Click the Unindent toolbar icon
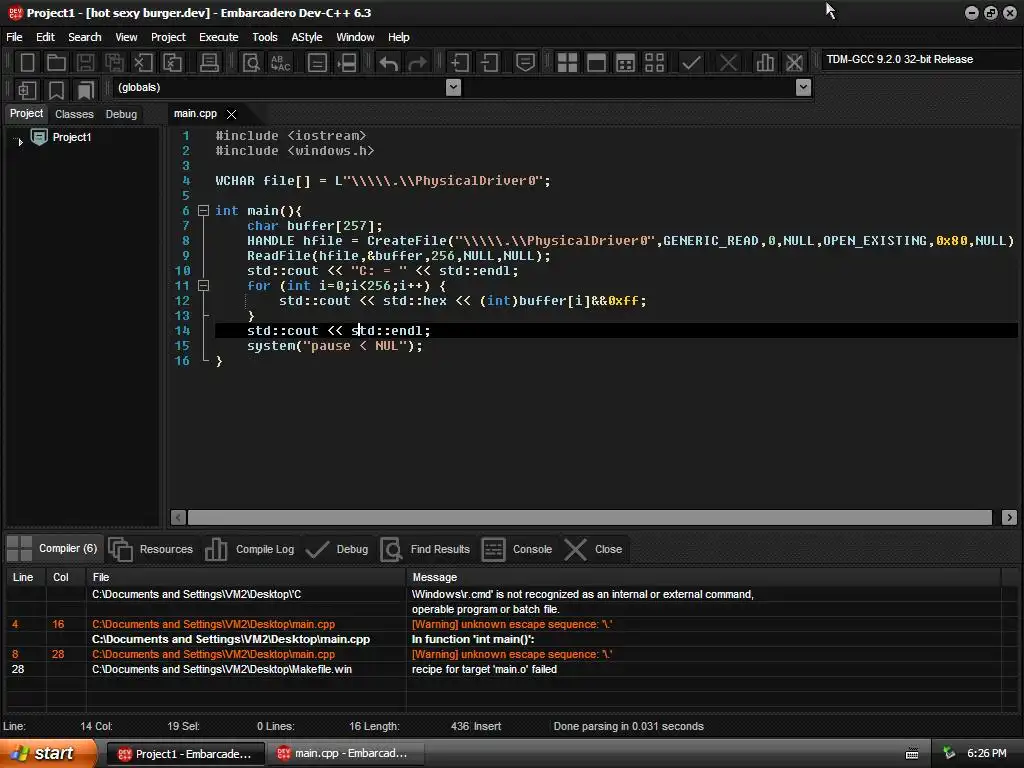The width and height of the screenshot is (1024, 768). click(x=489, y=63)
